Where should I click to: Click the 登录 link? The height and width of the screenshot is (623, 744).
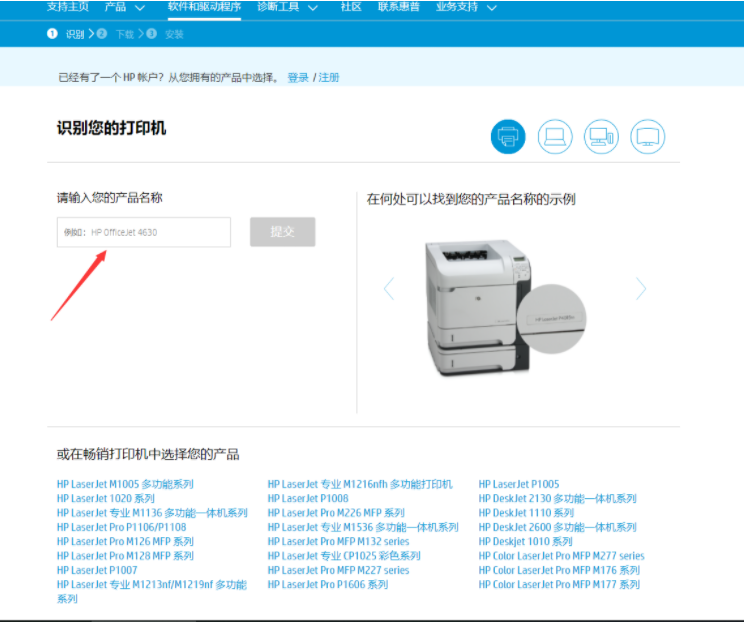[x=298, y=77]
